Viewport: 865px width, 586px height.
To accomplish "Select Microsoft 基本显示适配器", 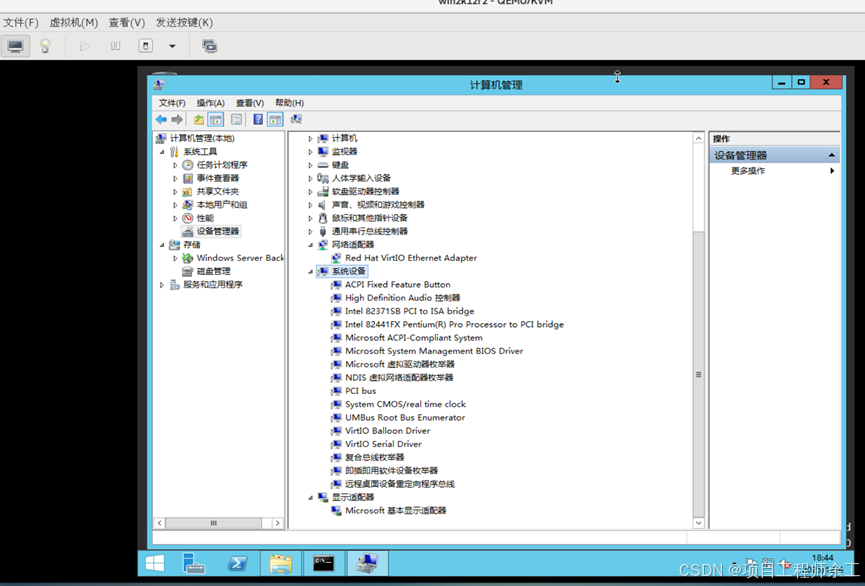I will [396, 510].
